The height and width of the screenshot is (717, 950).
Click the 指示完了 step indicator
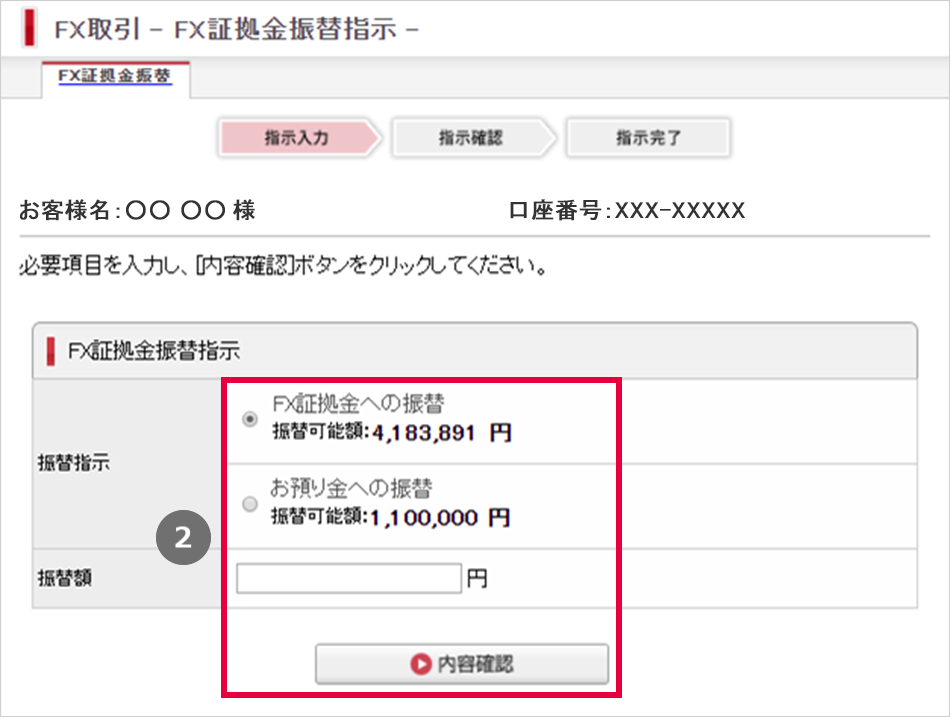click(648, 138)
